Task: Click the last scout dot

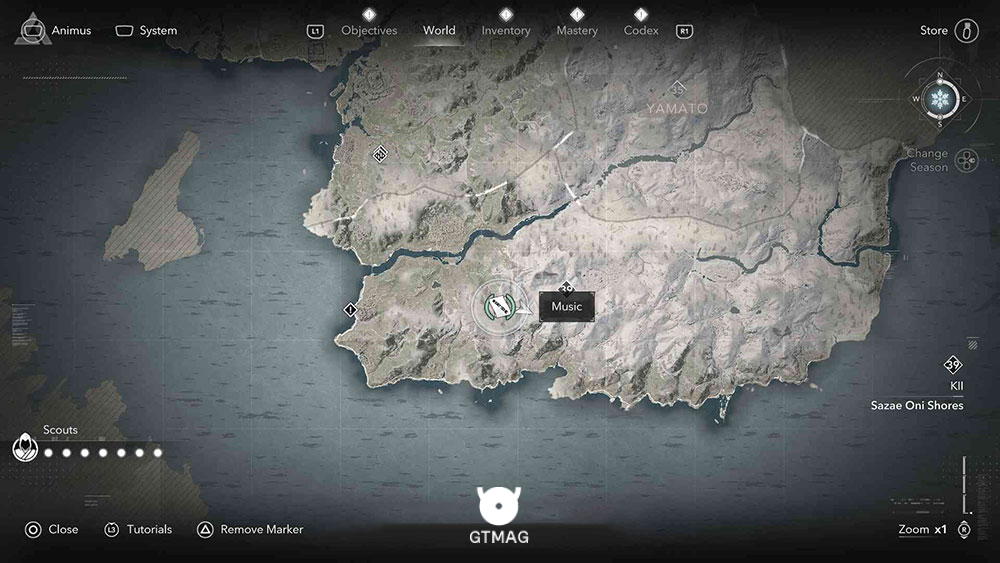Action: [158, 453]
